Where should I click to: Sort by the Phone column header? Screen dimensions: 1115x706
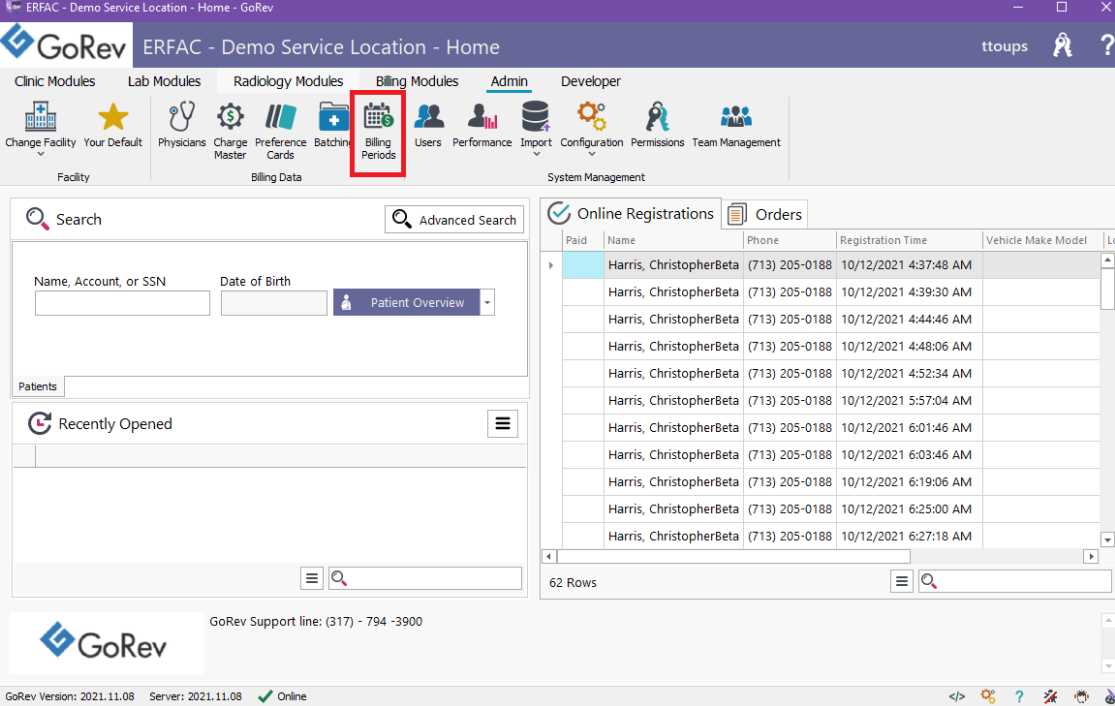[790, 240]
